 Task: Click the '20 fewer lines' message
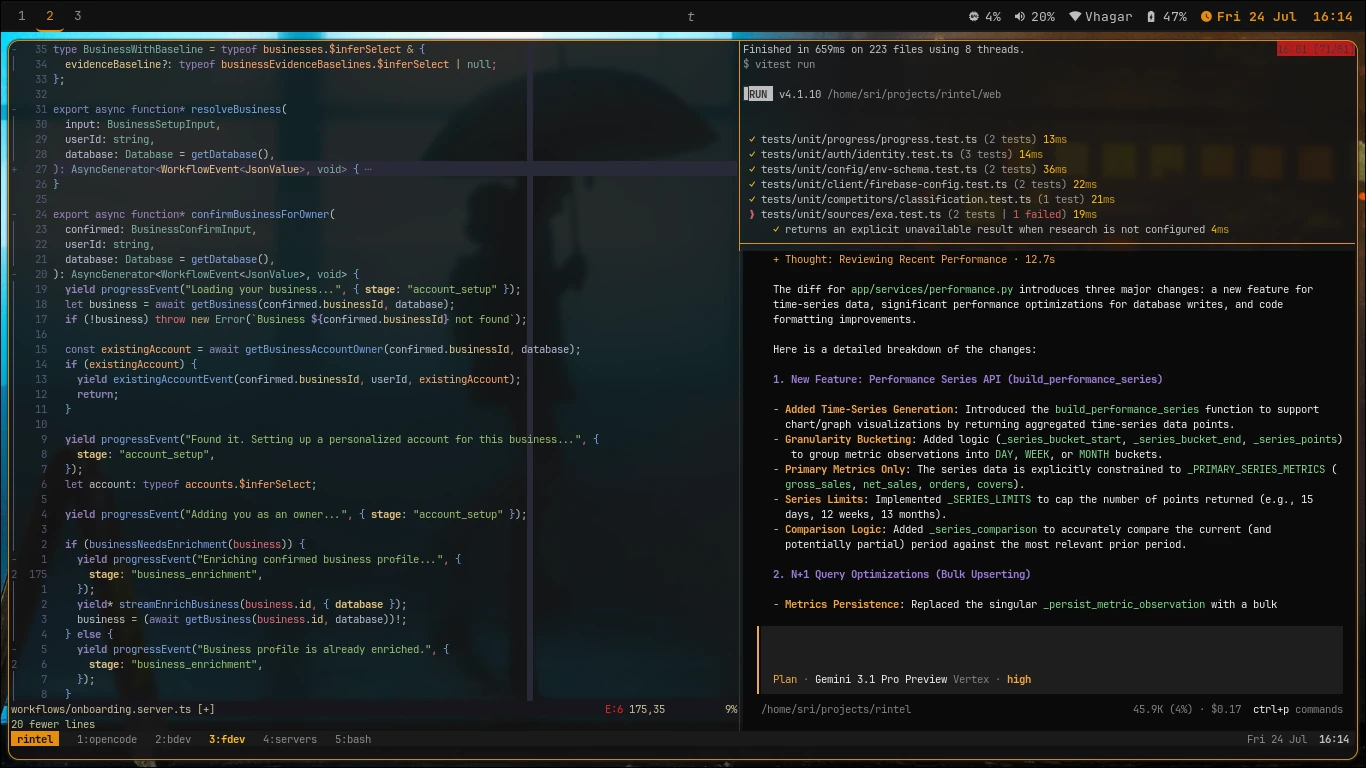[x=53, y=725]
